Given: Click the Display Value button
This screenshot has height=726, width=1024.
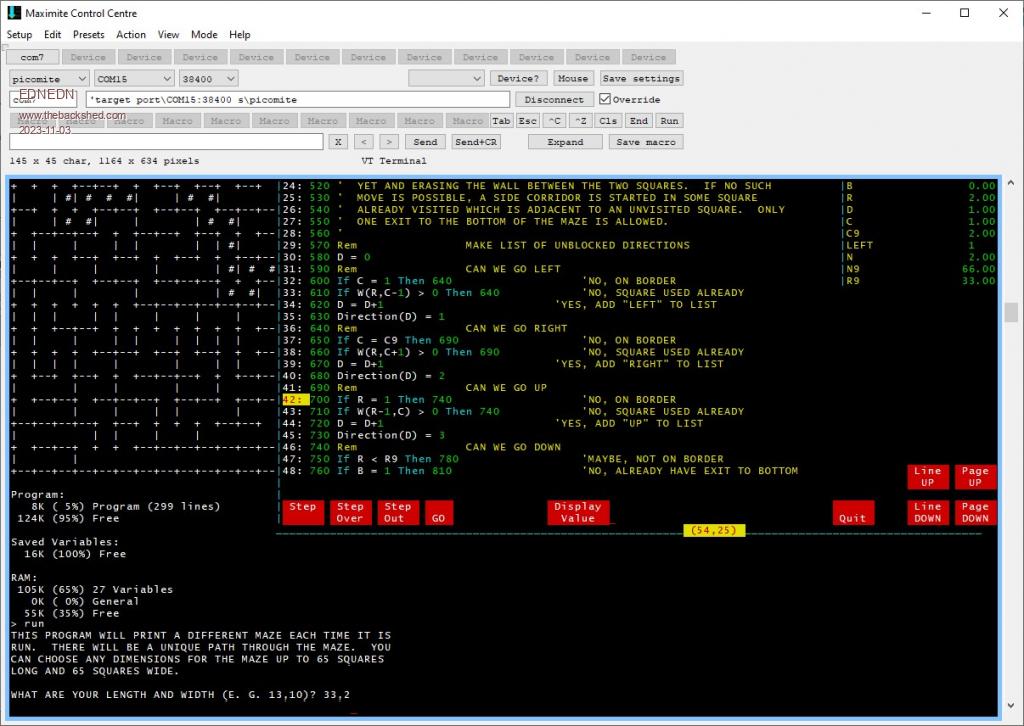Looking at the screenshot, I should (577, 512).
